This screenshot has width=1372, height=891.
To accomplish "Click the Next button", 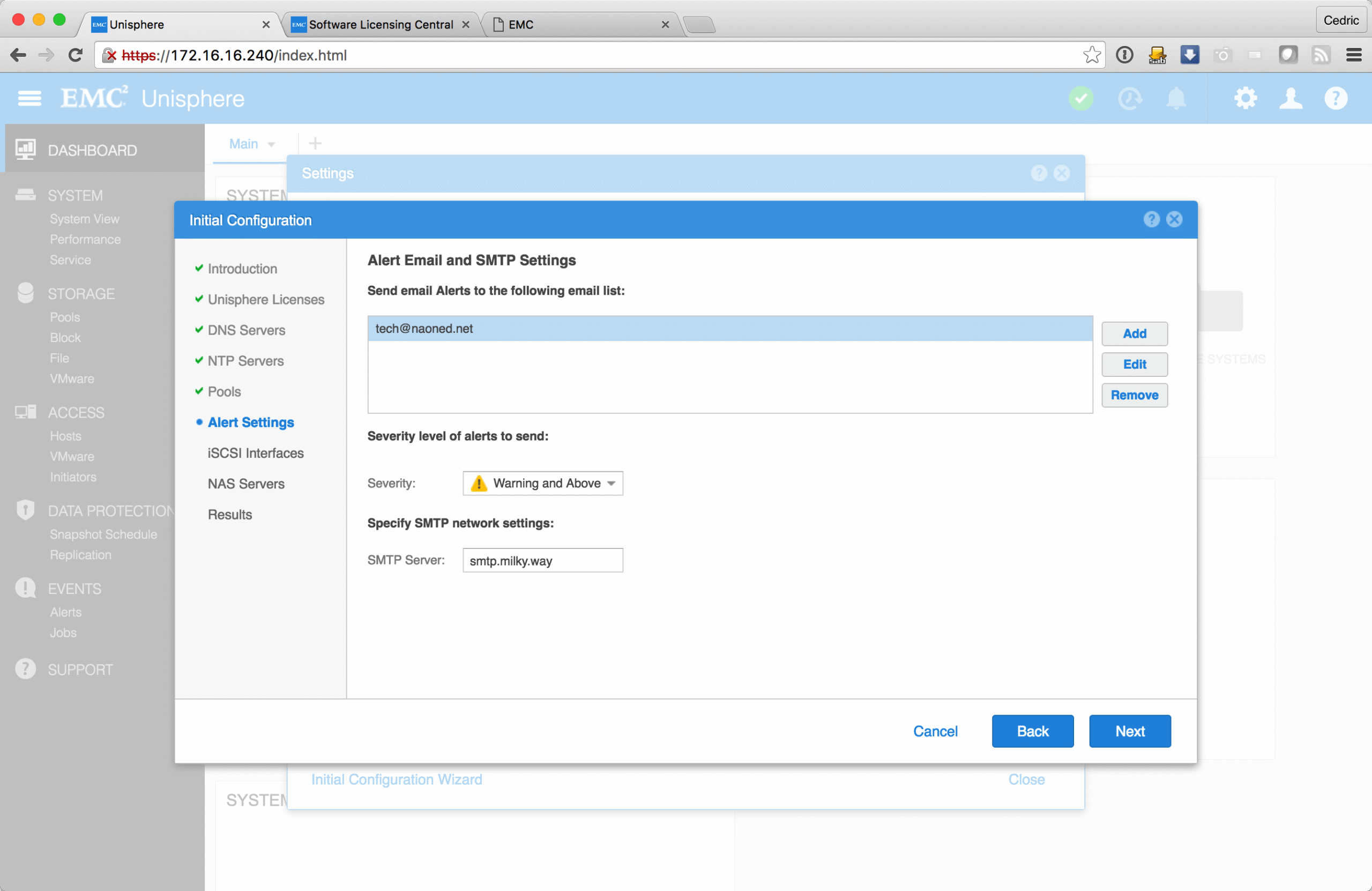I will (x=1129, y=731).
